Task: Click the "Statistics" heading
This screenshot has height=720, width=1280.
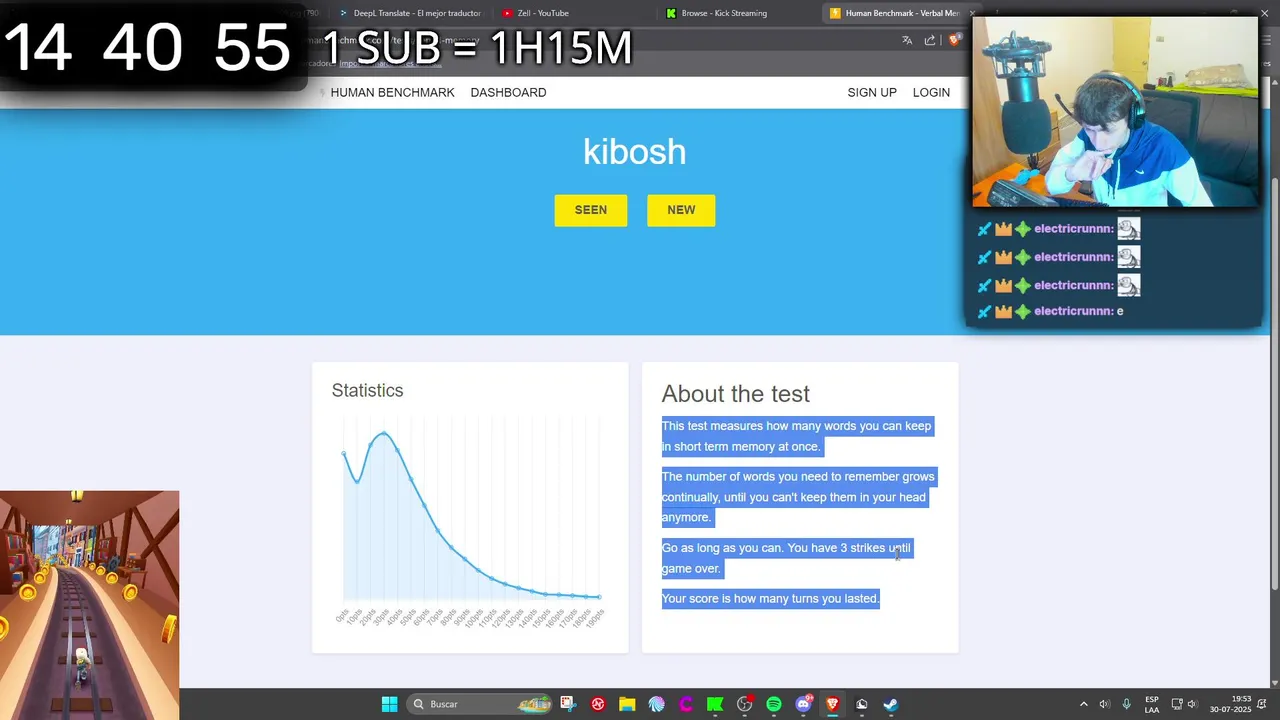Action: (367, 391)
